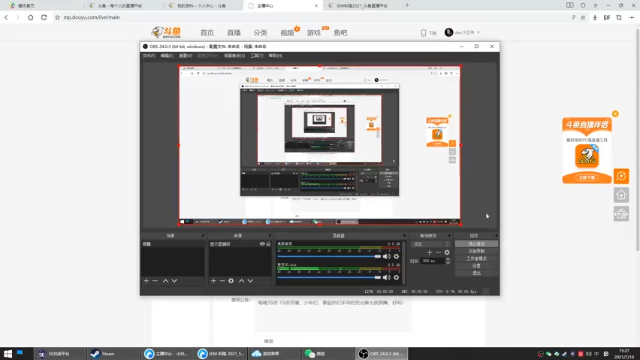Remove the selected source with the minus icon
The height and width of the screenshot is (360, 640).
(x=222, y=281)
